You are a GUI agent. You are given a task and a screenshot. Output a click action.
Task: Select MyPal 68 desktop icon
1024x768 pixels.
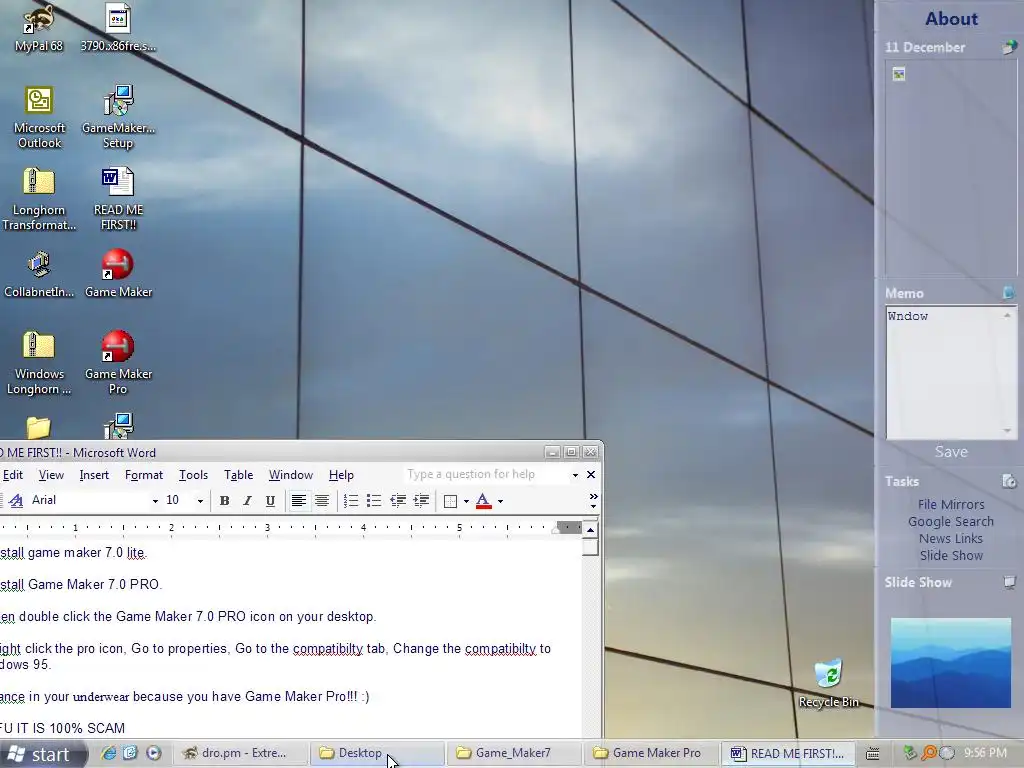tap(39, 29)
